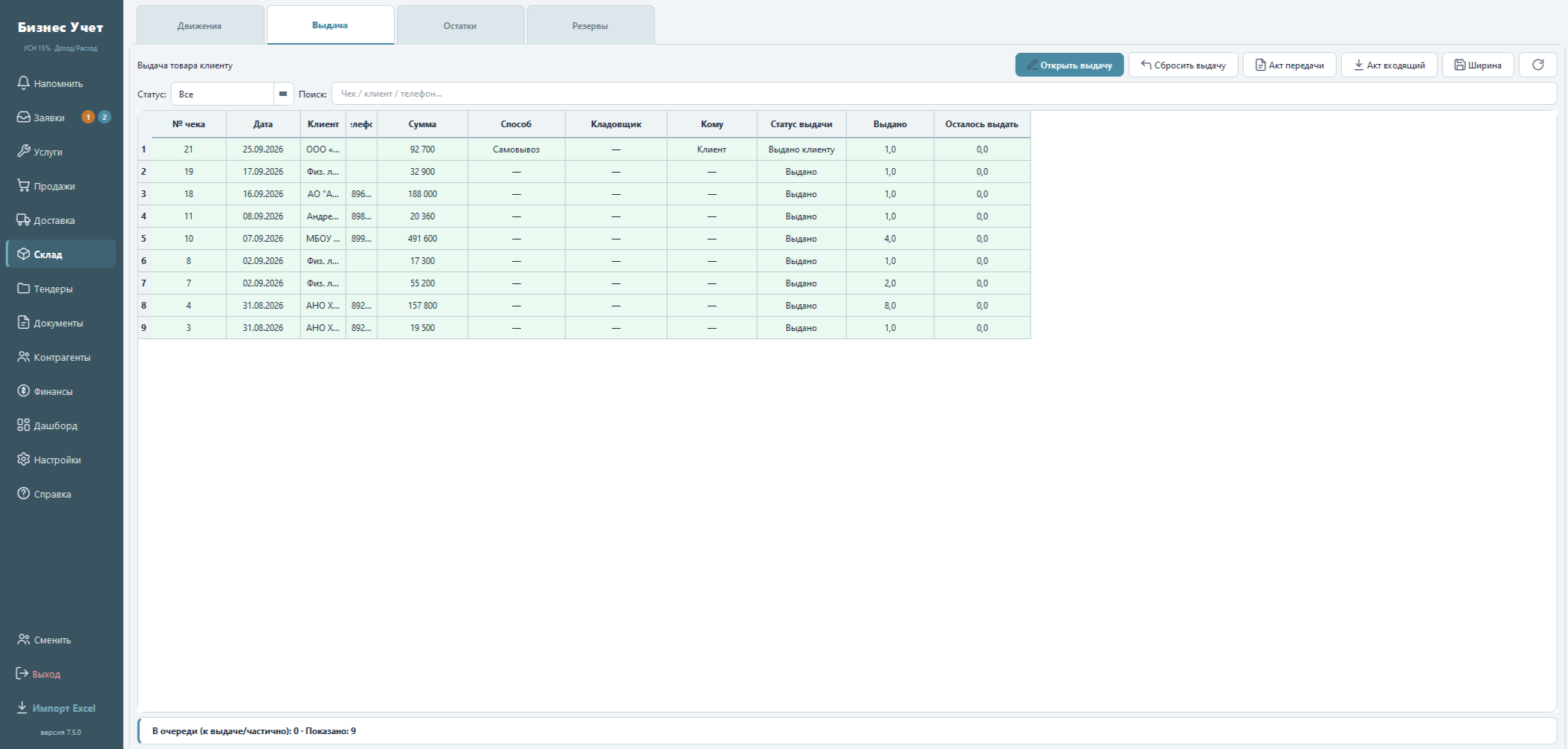Click the Осталось выдать column header
This screenshot has height=749, width=1568.
982,124
